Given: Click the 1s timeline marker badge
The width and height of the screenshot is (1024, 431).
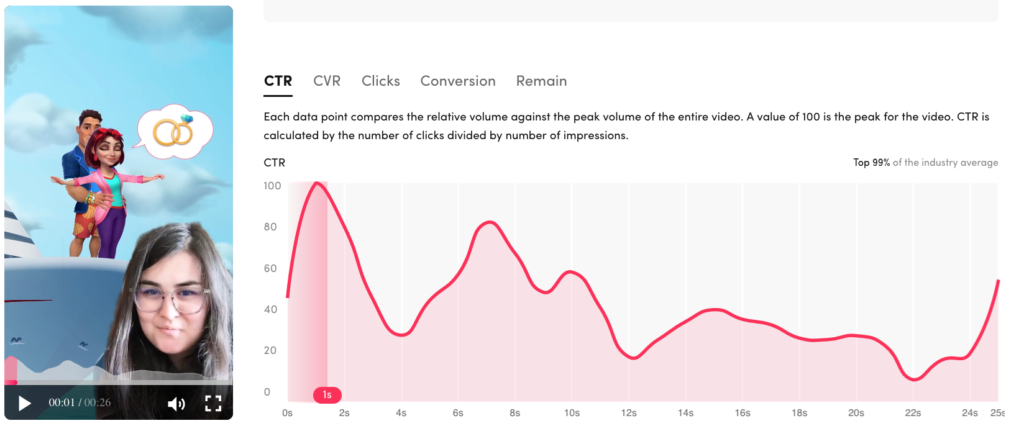Looking at the screenshot, I should [327, 394].
